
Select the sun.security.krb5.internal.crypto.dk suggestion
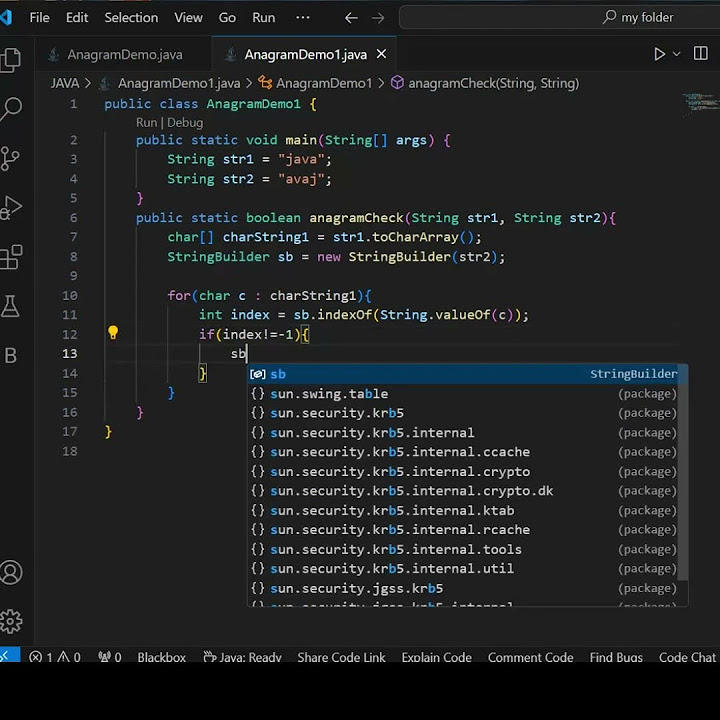[x=464, y=491]
